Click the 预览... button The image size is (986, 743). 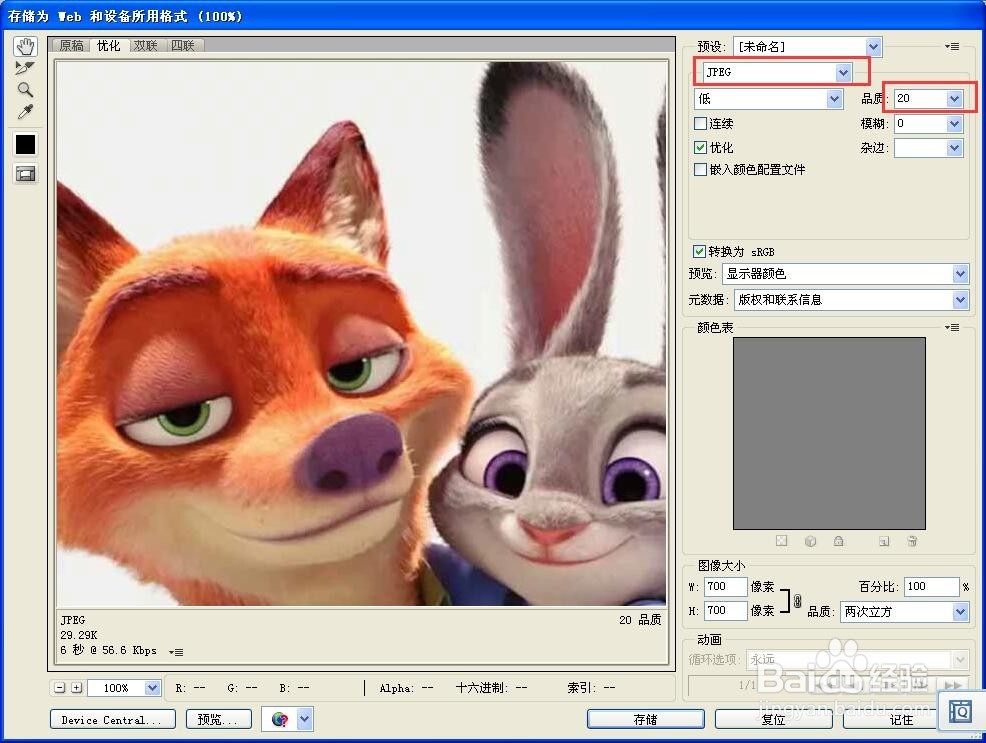(218, 720)
